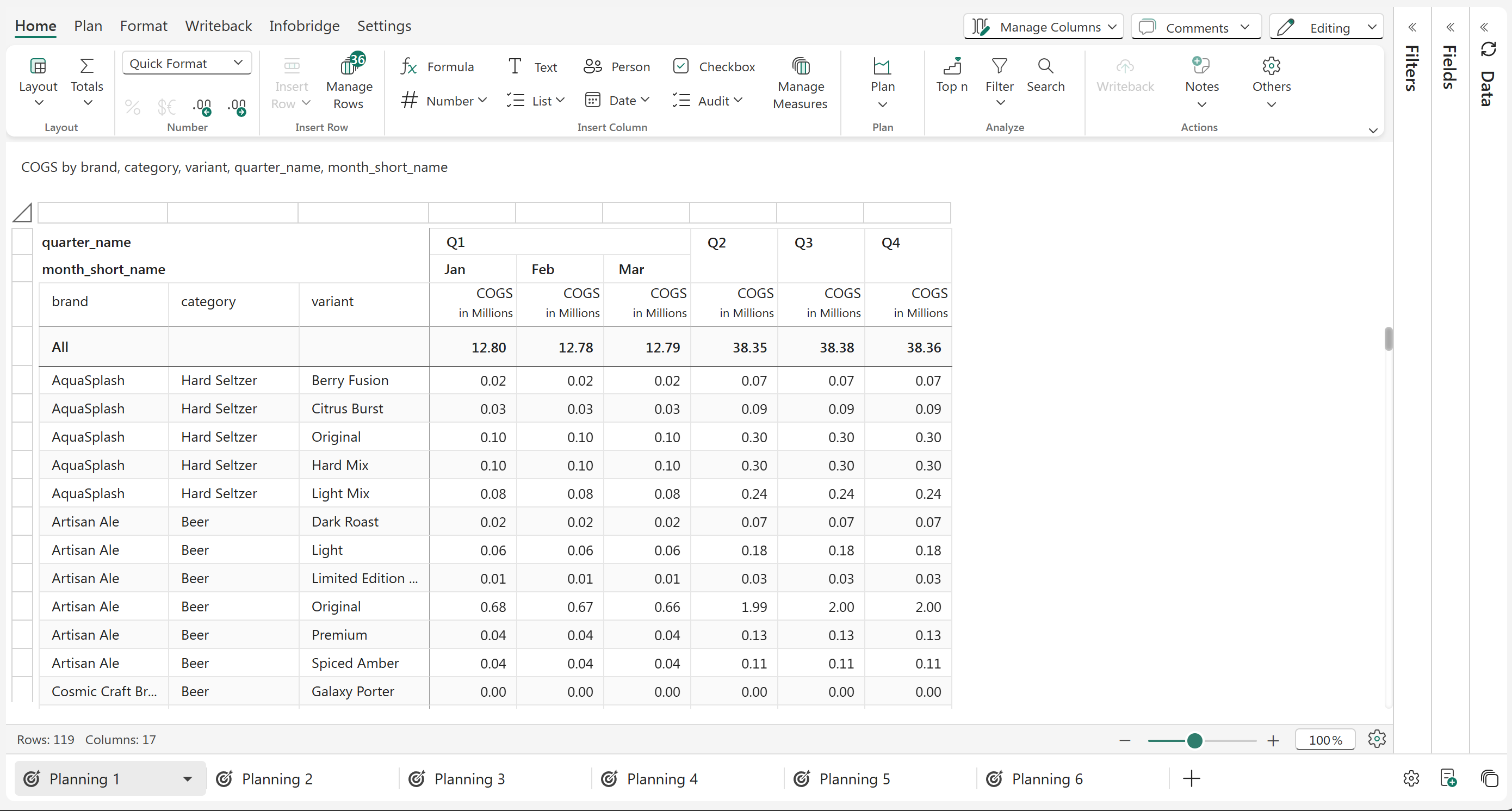Click the zoom percentage input field
Image resolution: width=1512 pixels, height=811 pixels.
pos(1324,740)
